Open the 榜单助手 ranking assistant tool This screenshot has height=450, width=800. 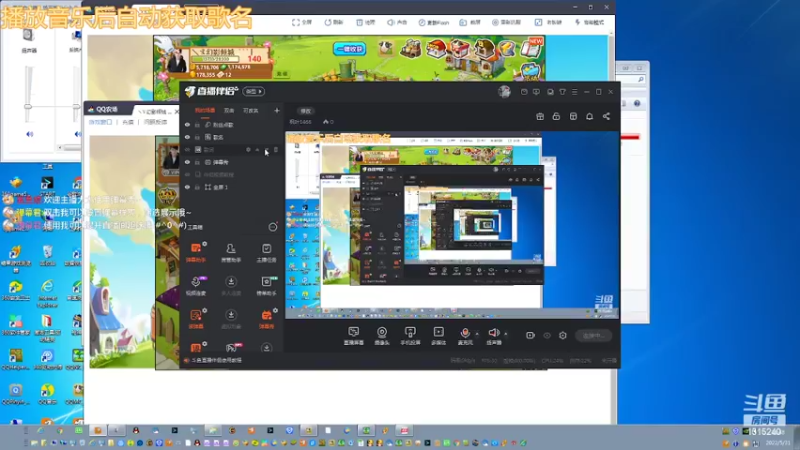point(266,286)
